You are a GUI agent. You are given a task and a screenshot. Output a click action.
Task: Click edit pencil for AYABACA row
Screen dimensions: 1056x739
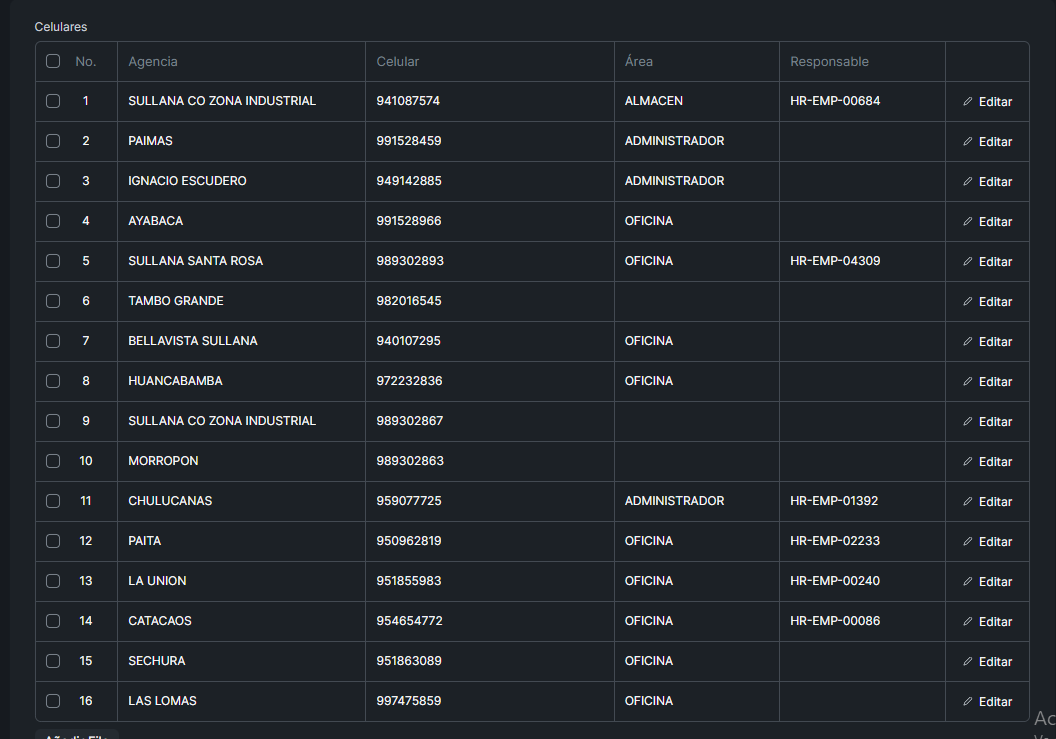[967, 222]
